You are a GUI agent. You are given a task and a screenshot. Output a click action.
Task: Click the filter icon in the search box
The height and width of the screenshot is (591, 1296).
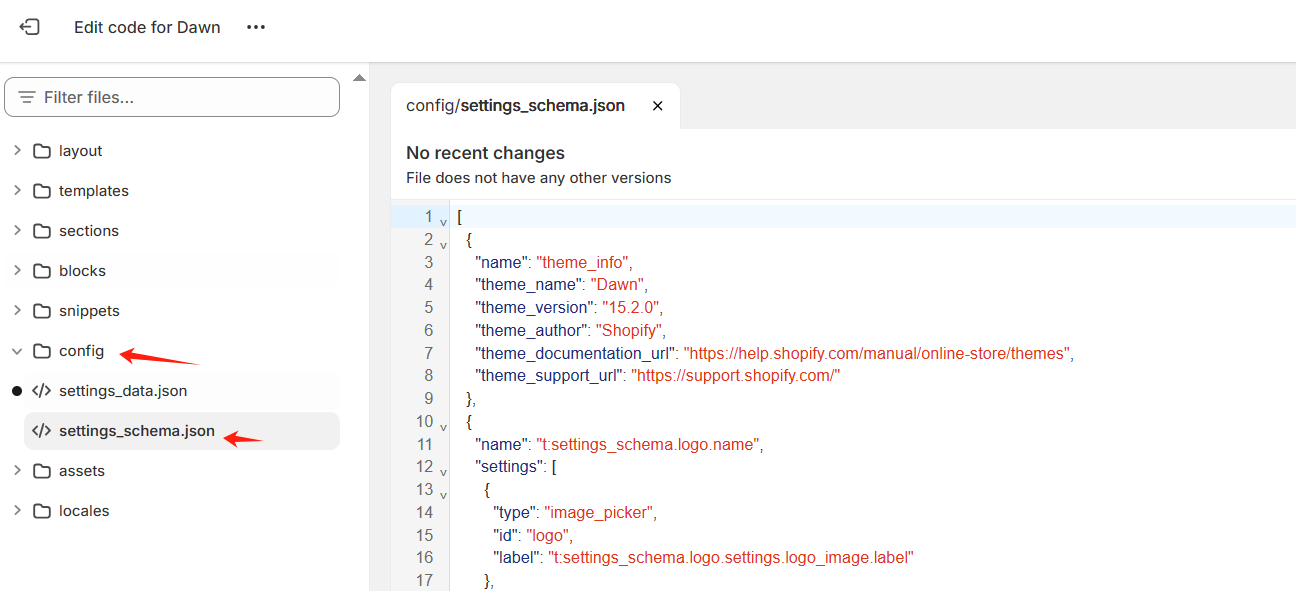click(27, 97)
